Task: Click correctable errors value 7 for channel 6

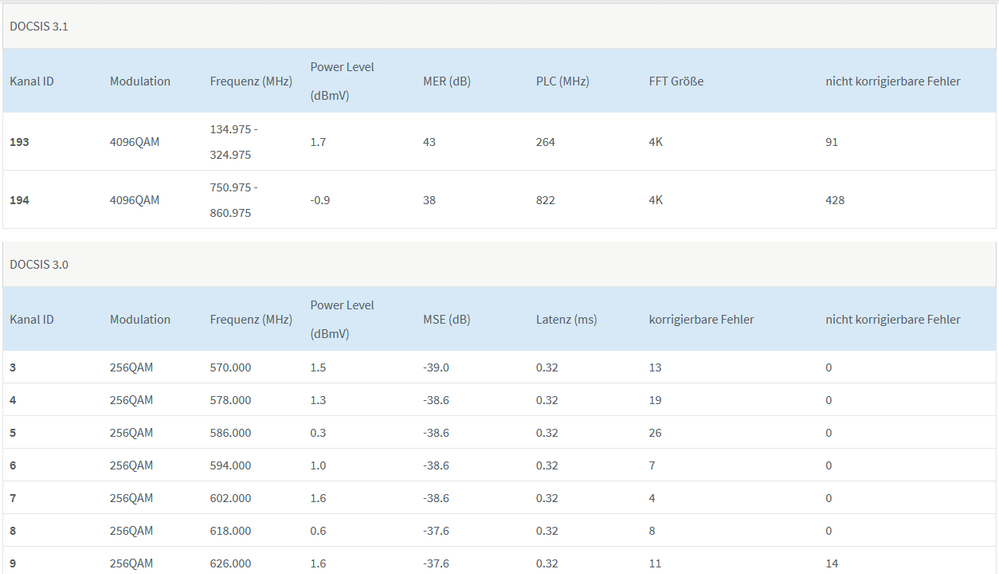Action: click(652, 466)
